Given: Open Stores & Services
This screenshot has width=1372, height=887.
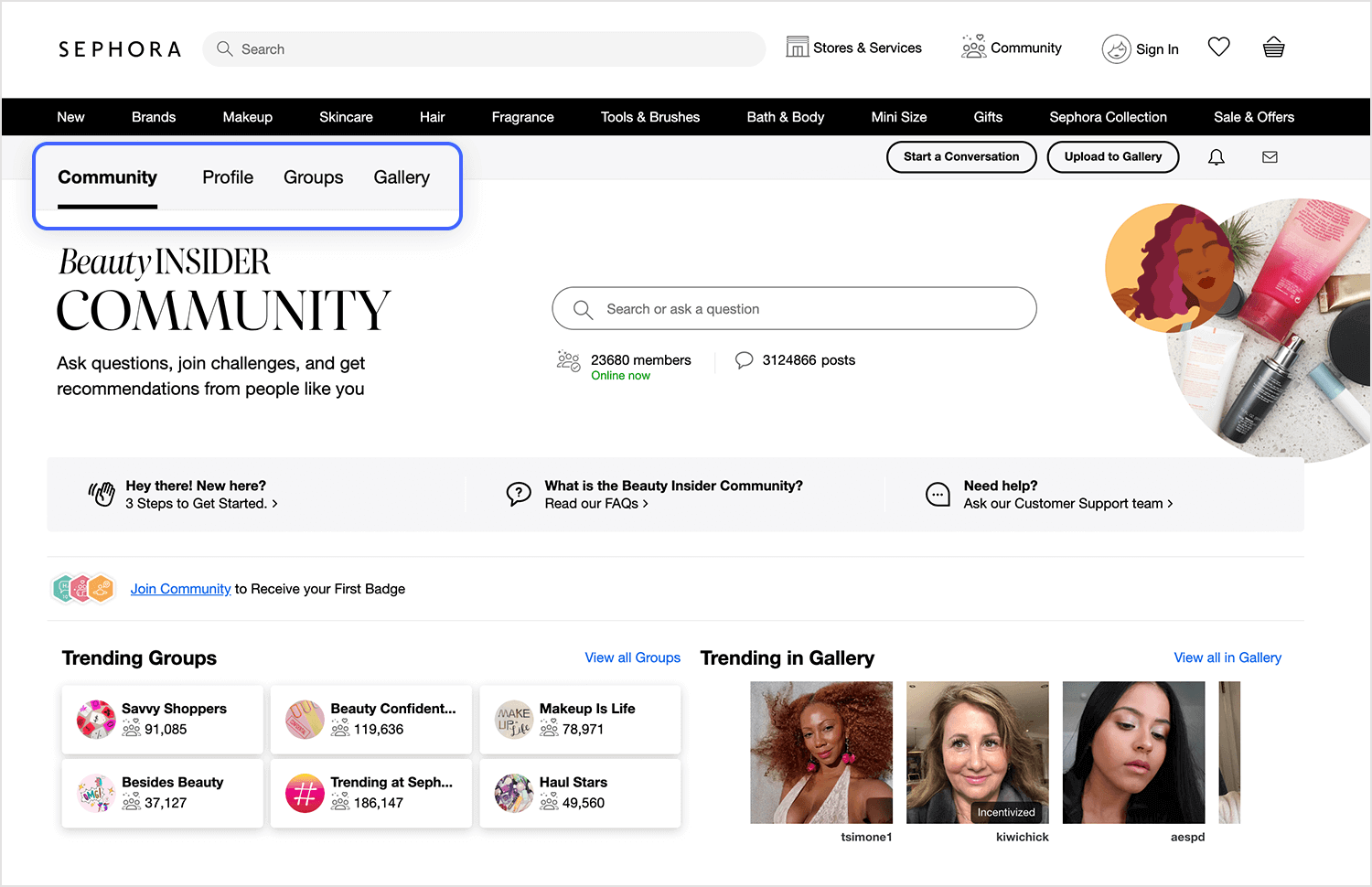Looking at the screenshot, I should click(x=853, y=48).
